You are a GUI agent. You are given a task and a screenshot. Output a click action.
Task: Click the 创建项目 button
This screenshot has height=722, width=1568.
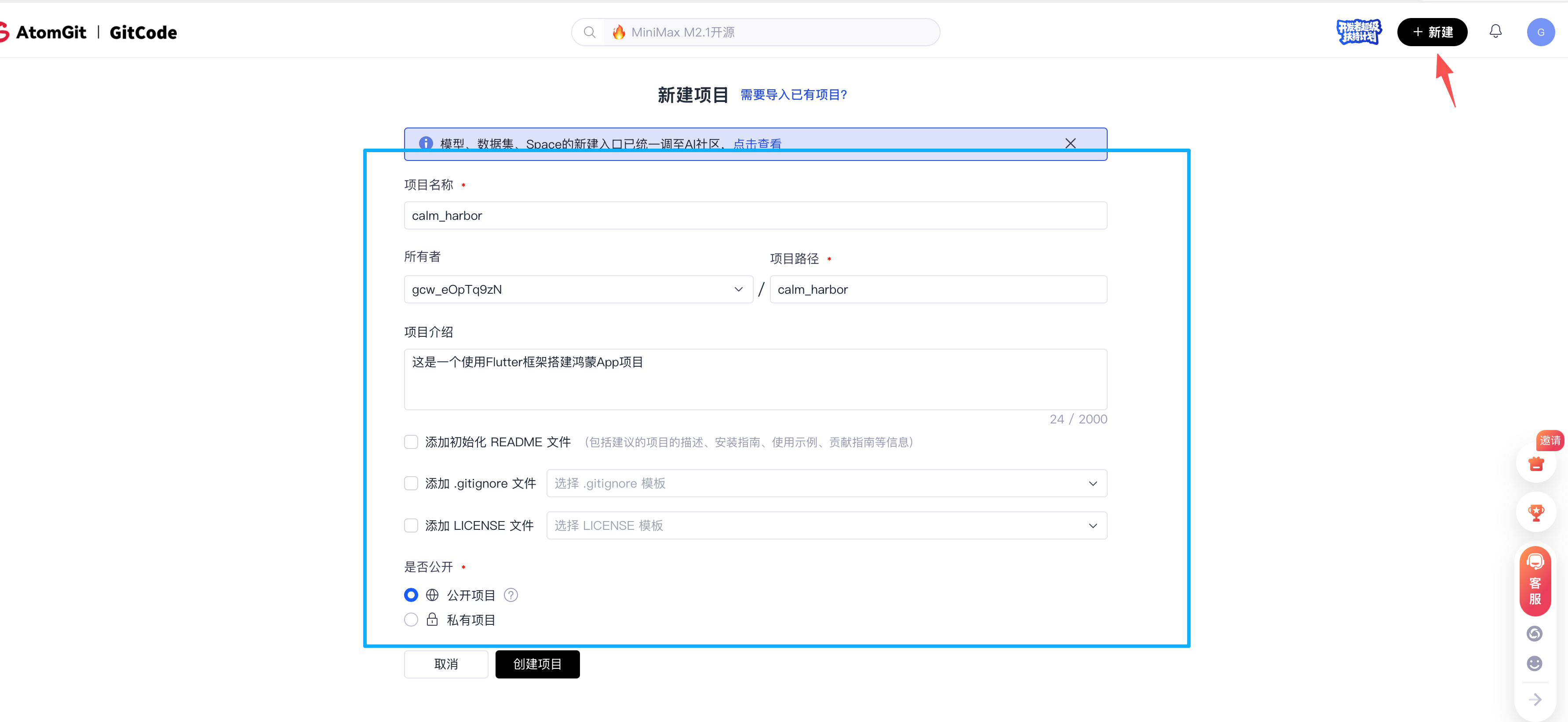(x=537, y=664)
